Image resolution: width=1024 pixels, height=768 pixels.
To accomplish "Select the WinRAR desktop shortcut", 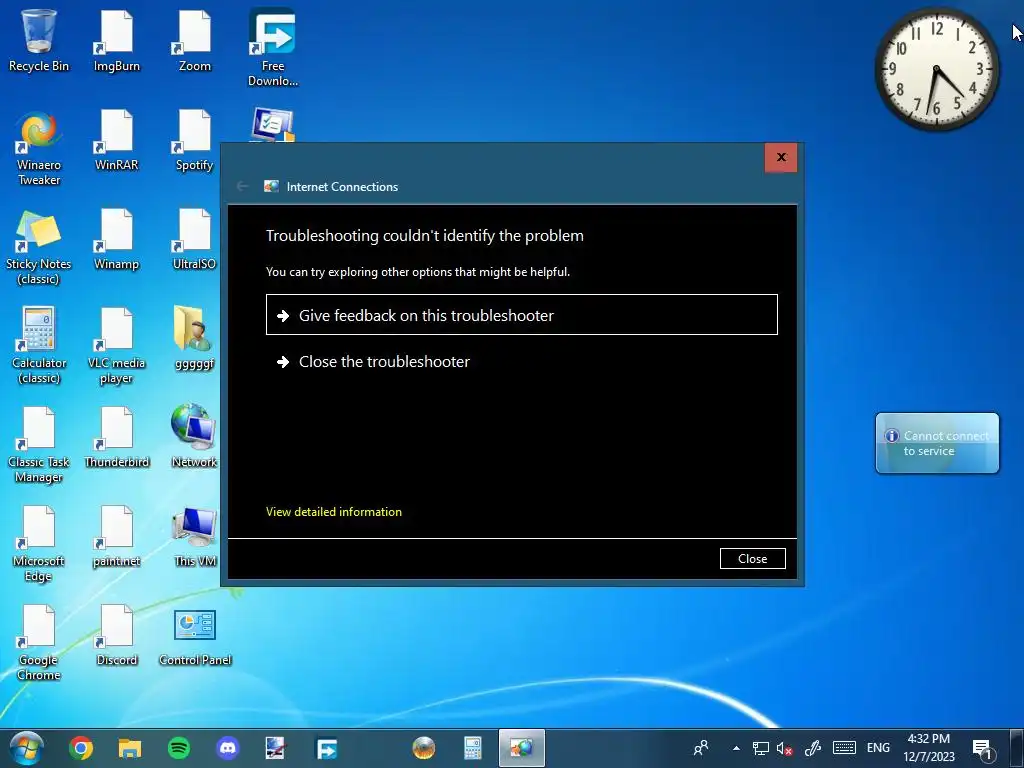I will tap(116, 140).
